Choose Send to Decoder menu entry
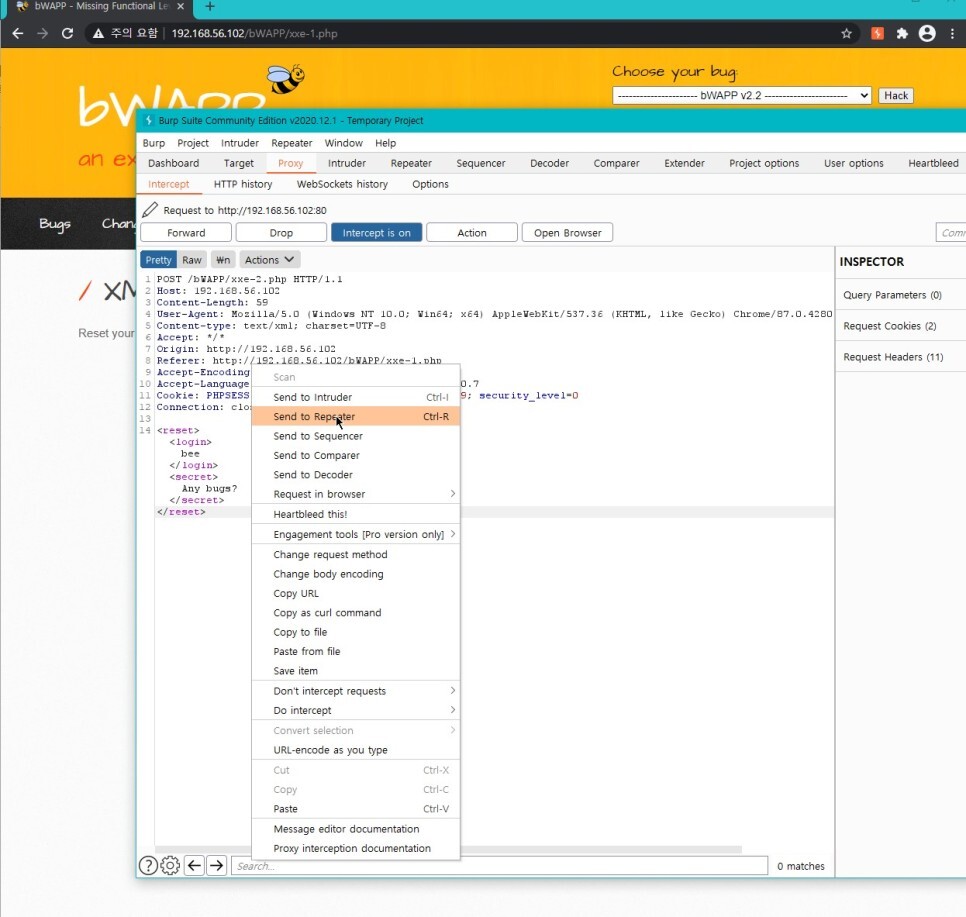This screenshot has width=966, height=917. (356, 475)
